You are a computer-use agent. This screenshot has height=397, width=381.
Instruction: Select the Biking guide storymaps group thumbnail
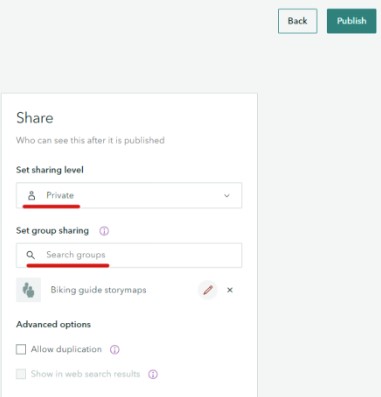28,290
